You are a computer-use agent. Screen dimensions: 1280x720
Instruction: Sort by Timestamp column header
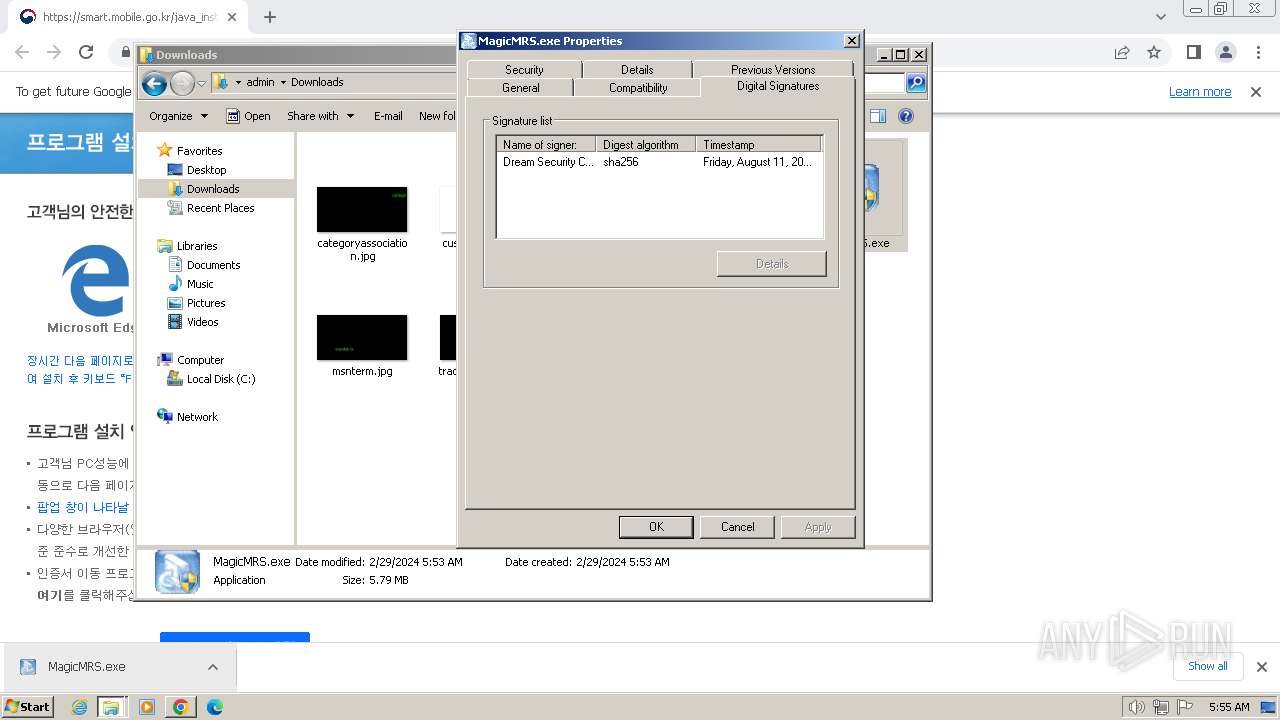click(758, 144)
